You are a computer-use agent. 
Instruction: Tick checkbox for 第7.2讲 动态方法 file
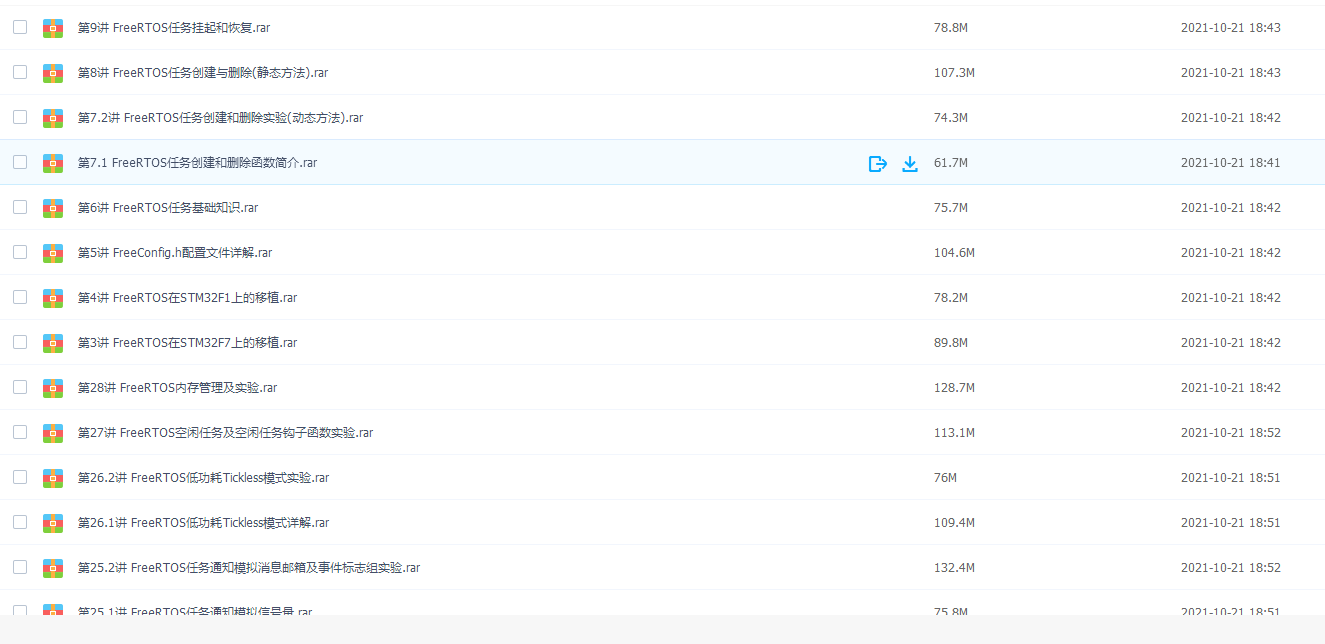[x=20, y=117]
